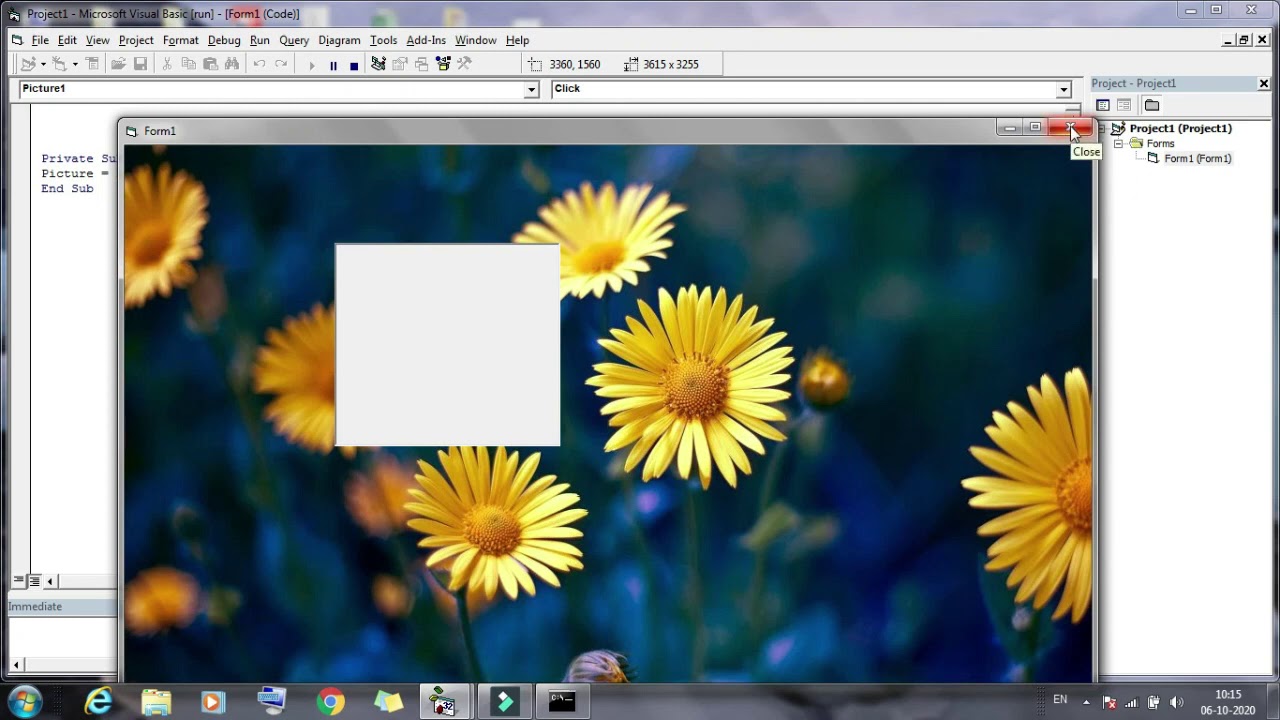Viewport: 1280px width, 720px height.
Task: Pause program with the Break button
Action: pyautogui.click(x=333, y=65)
